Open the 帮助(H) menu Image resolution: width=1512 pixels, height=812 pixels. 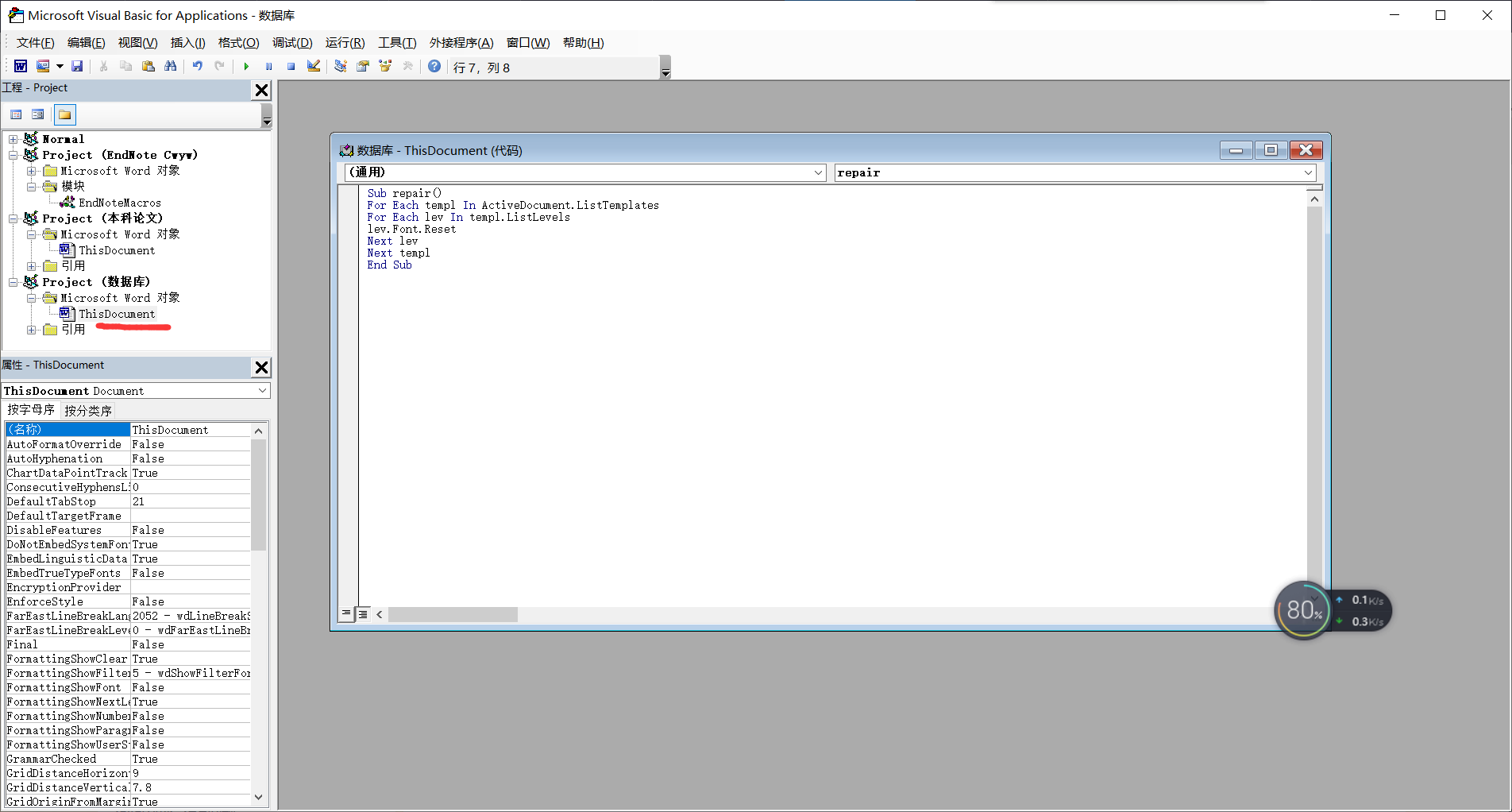[583, 43]
